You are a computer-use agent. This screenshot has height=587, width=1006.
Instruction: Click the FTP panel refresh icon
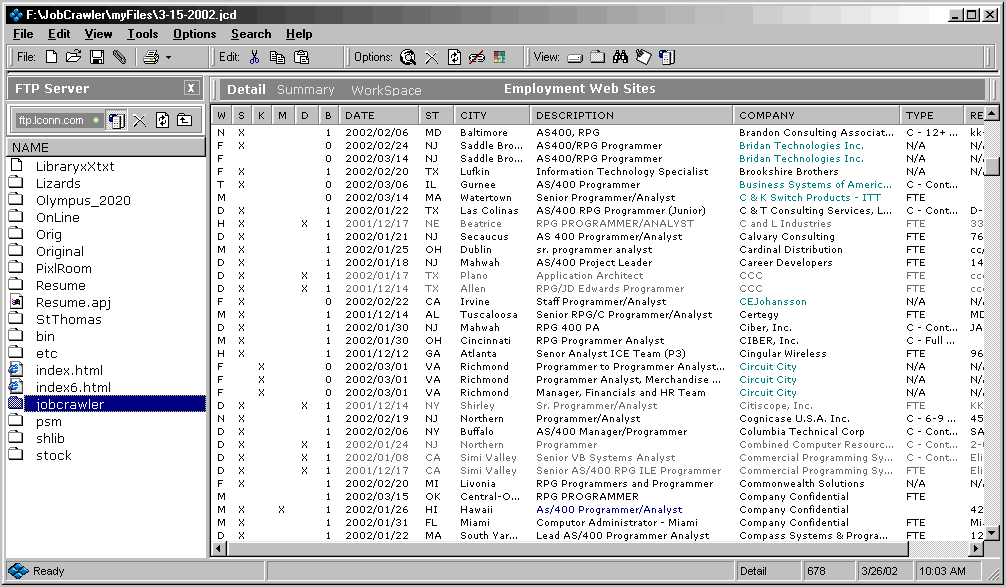coord(162,120)
